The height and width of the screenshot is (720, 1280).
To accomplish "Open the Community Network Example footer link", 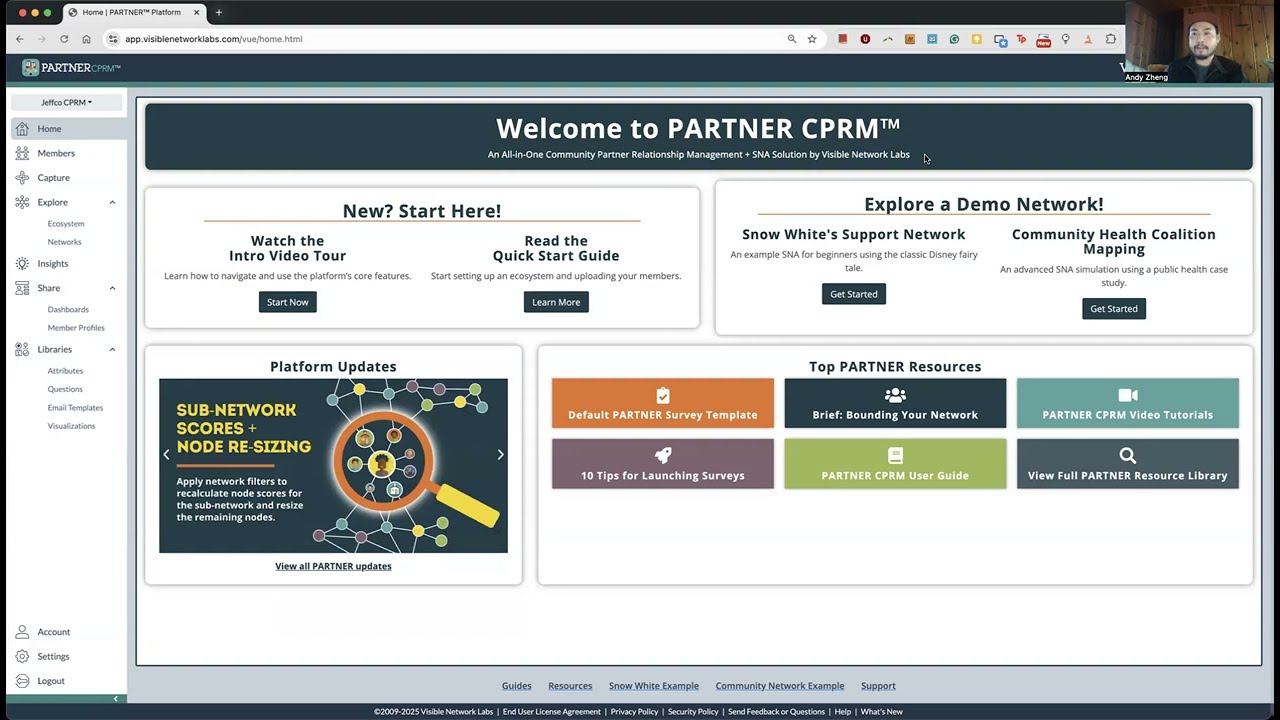I will pyautogui.click(x=780, y=686).
